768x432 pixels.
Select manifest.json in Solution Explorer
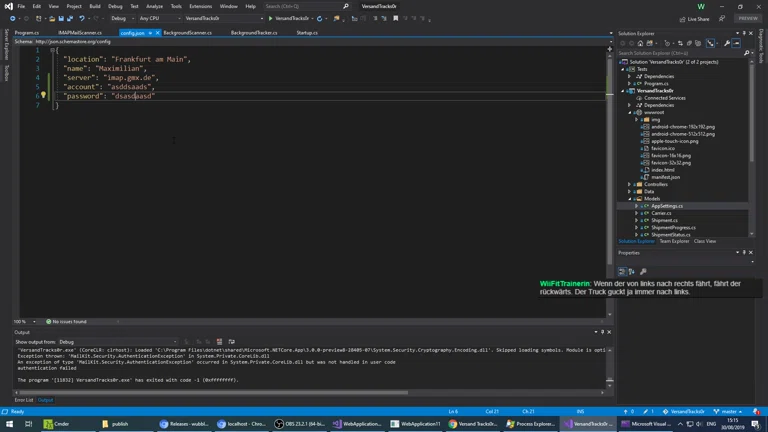[665, 177]
